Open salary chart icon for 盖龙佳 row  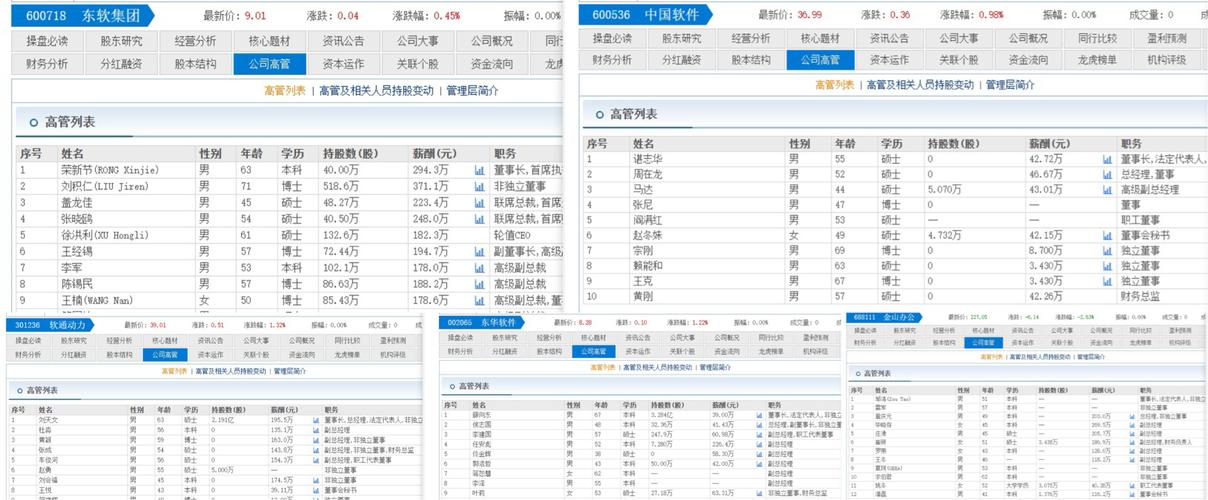click(480, 202)
